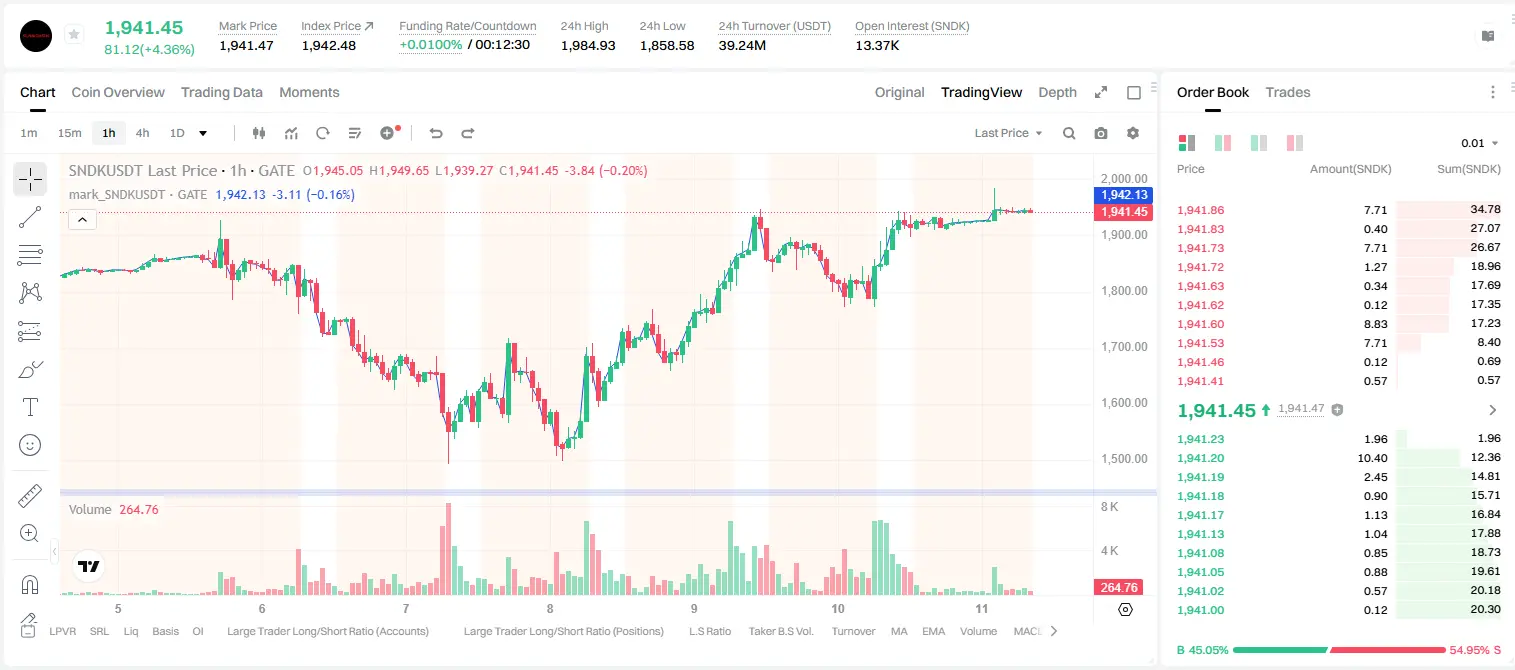This screenshot has height=670, width=1515.
Task: Open the Coin Overview tab
Action: click(x=118, y=92)
